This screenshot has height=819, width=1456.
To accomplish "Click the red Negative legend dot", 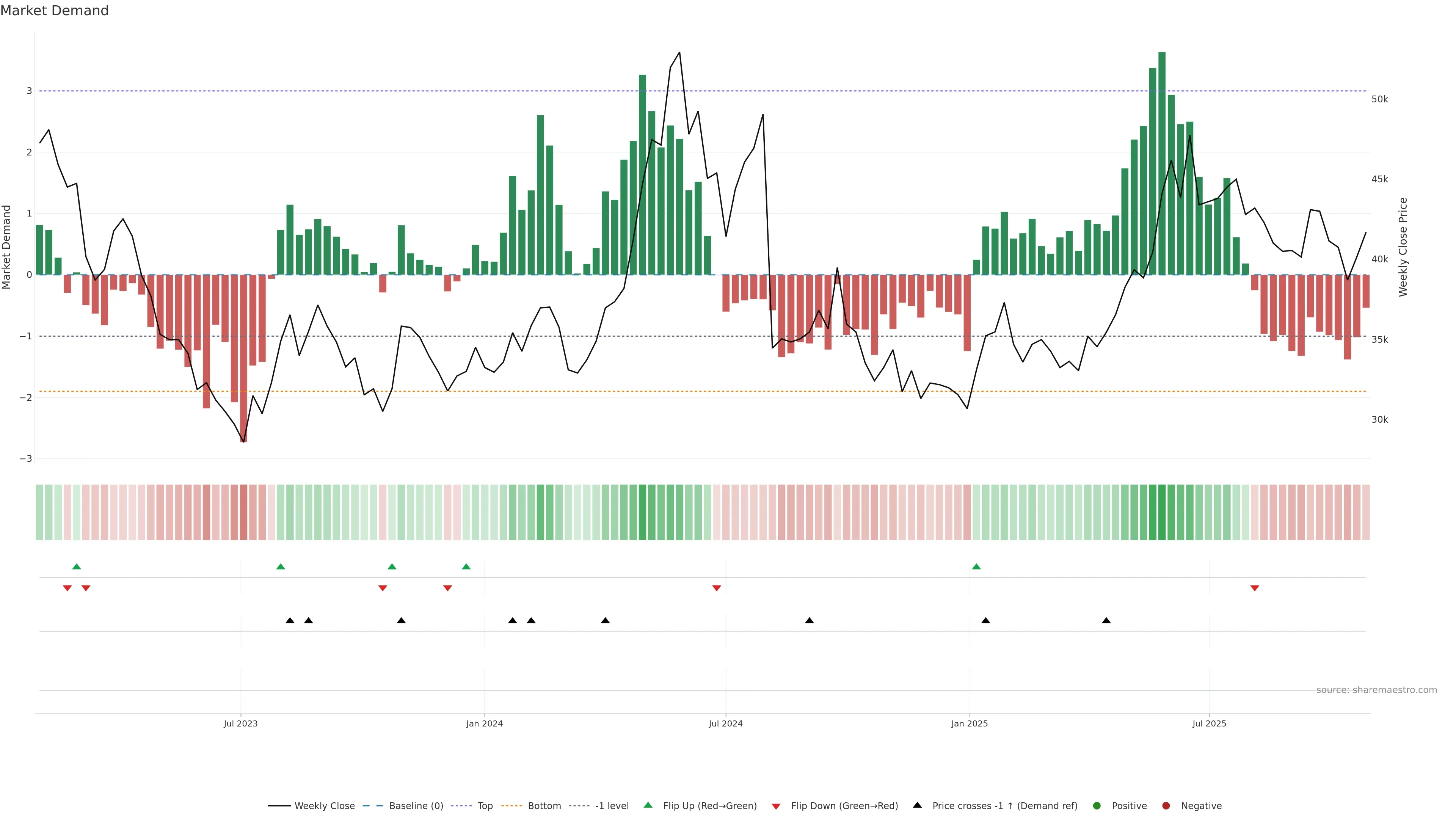I will pos(1166,805).
